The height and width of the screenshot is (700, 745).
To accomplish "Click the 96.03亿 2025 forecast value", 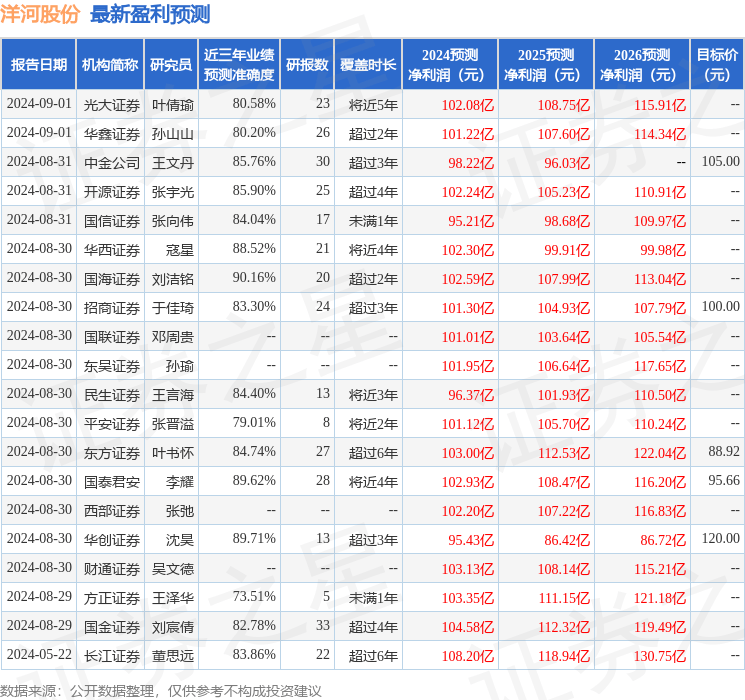I will [567, 163].
